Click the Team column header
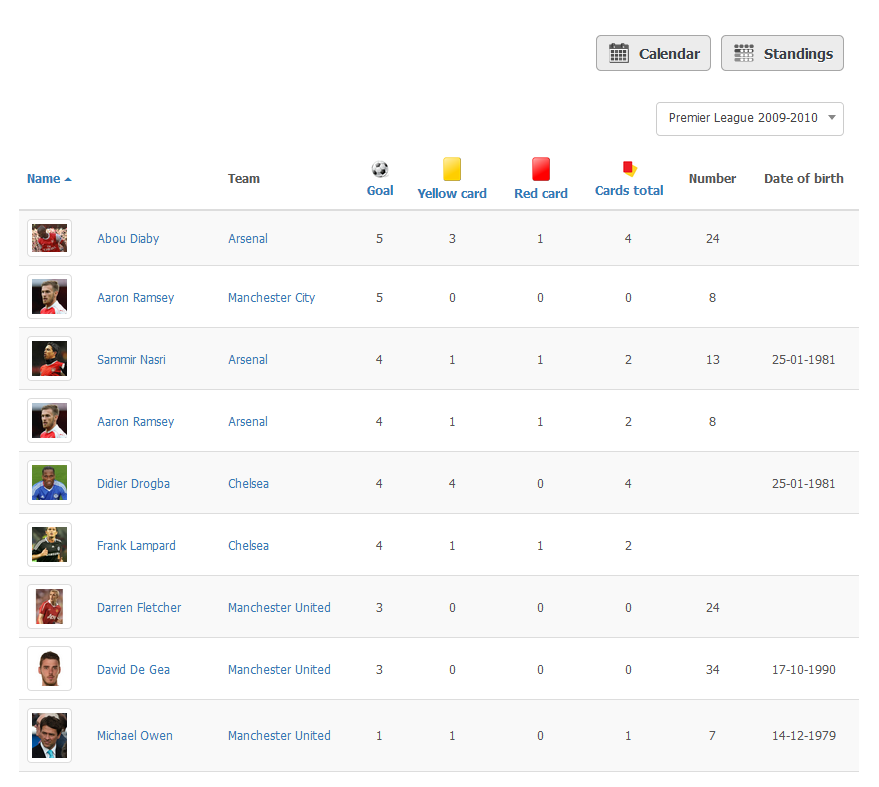Viewport: 879px width, 787px height. (x=244, y=179)
